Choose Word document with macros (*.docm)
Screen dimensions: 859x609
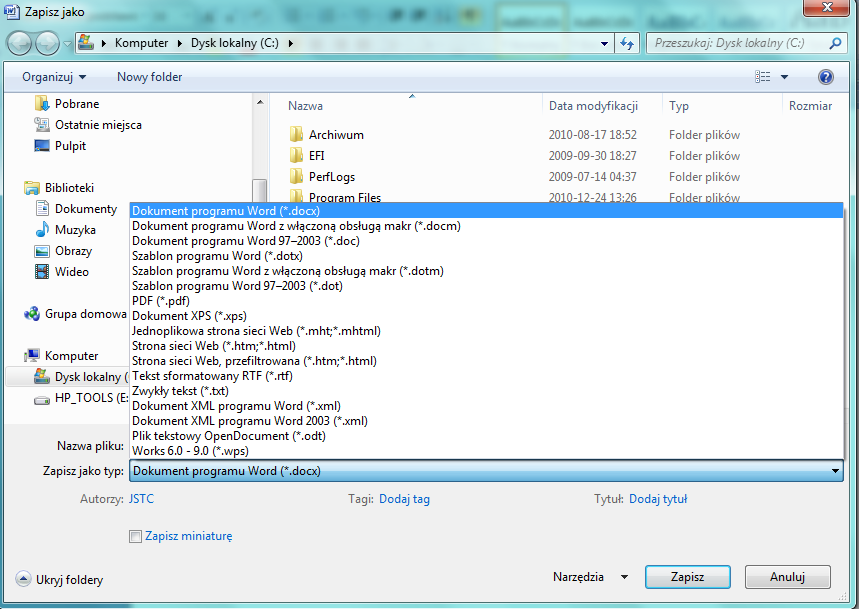(486, 226)
